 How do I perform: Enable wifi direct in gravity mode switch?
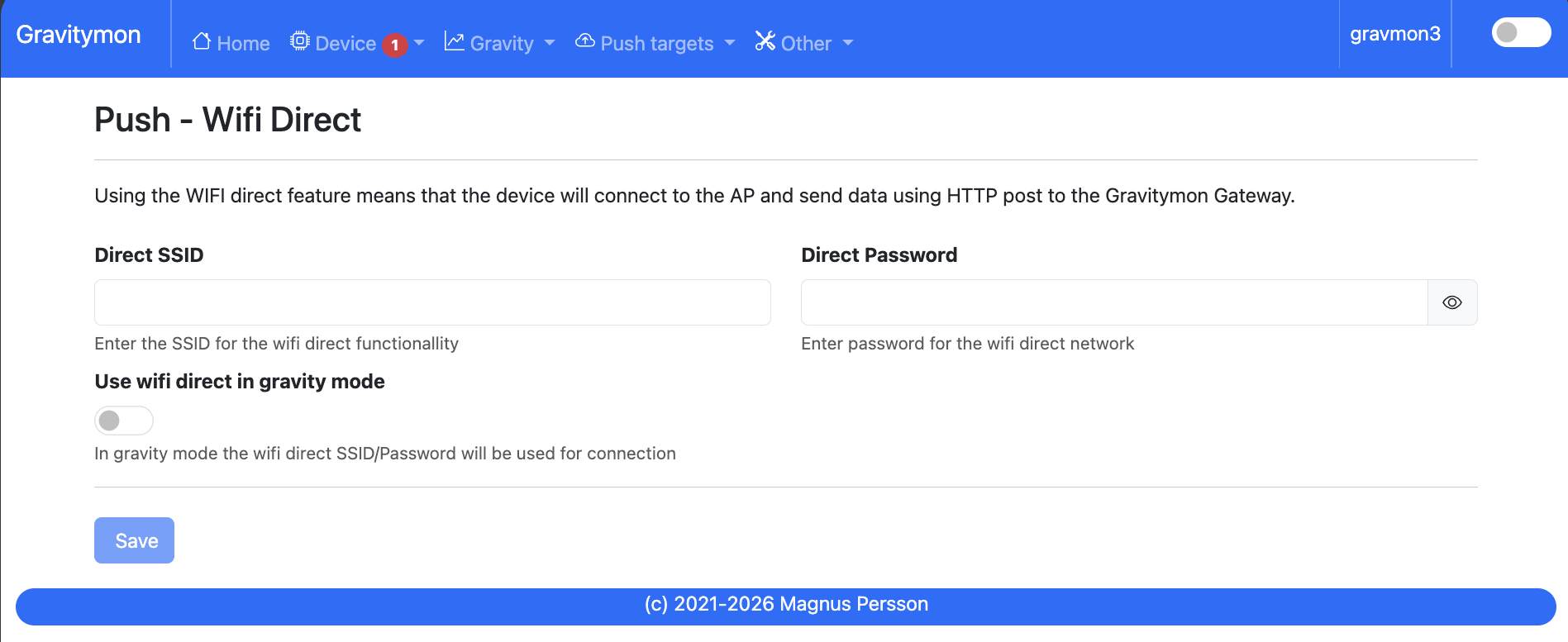pos(123,421)
